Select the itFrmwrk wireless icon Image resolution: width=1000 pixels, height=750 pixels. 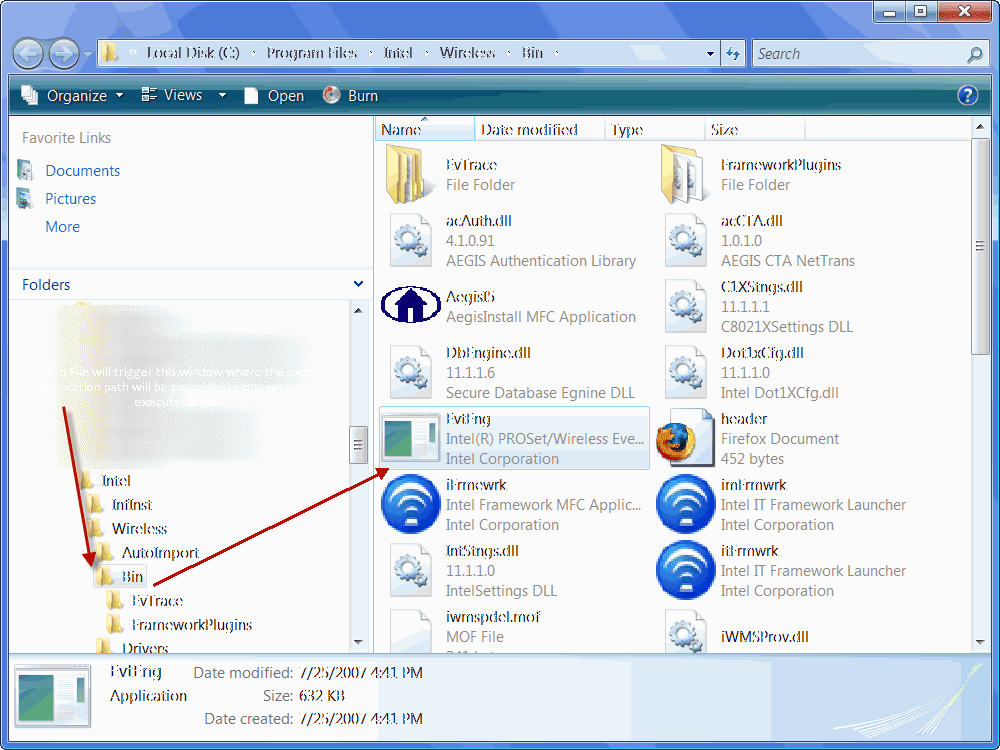[x=686, y=570]
